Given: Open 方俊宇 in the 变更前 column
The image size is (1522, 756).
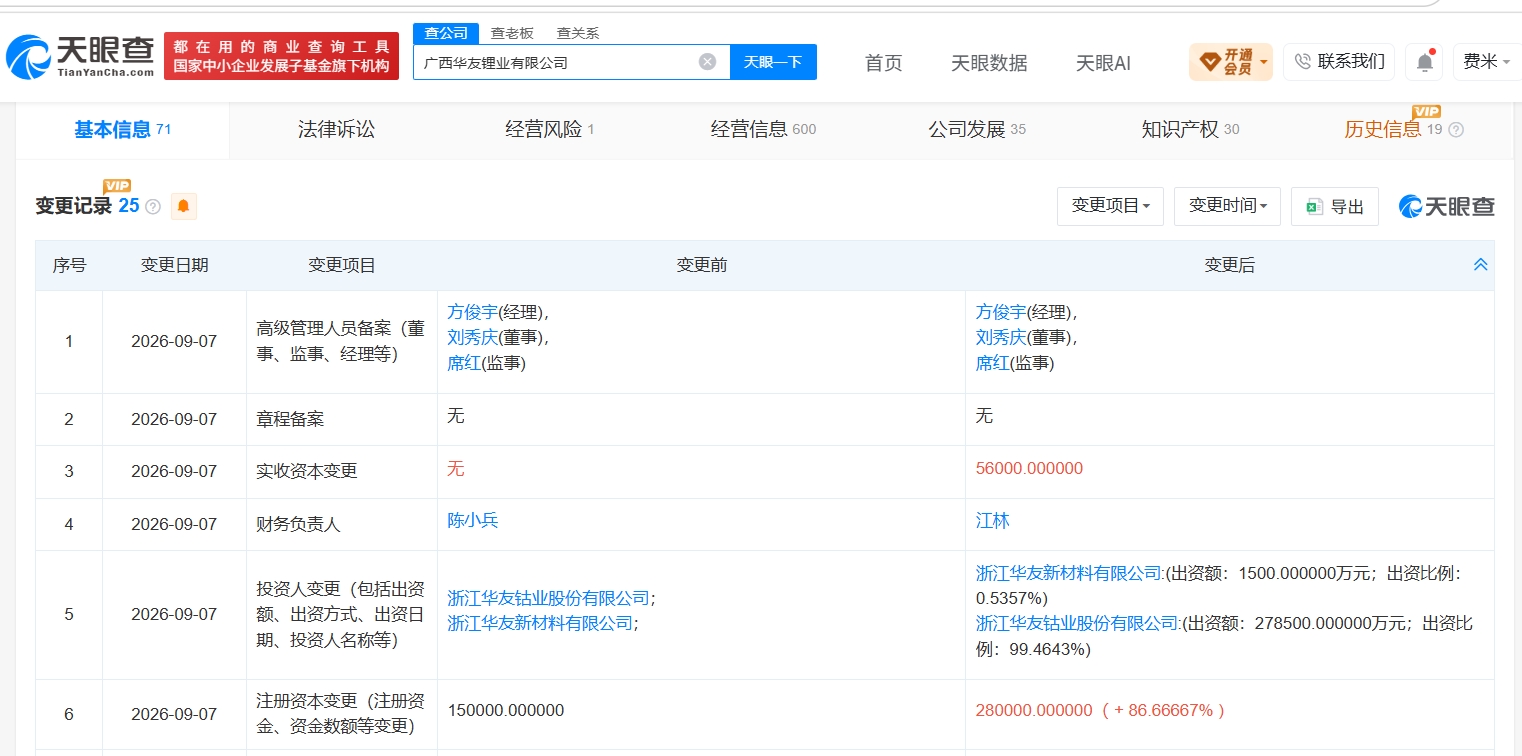Looking at the screenshot, I should (473, 312).
